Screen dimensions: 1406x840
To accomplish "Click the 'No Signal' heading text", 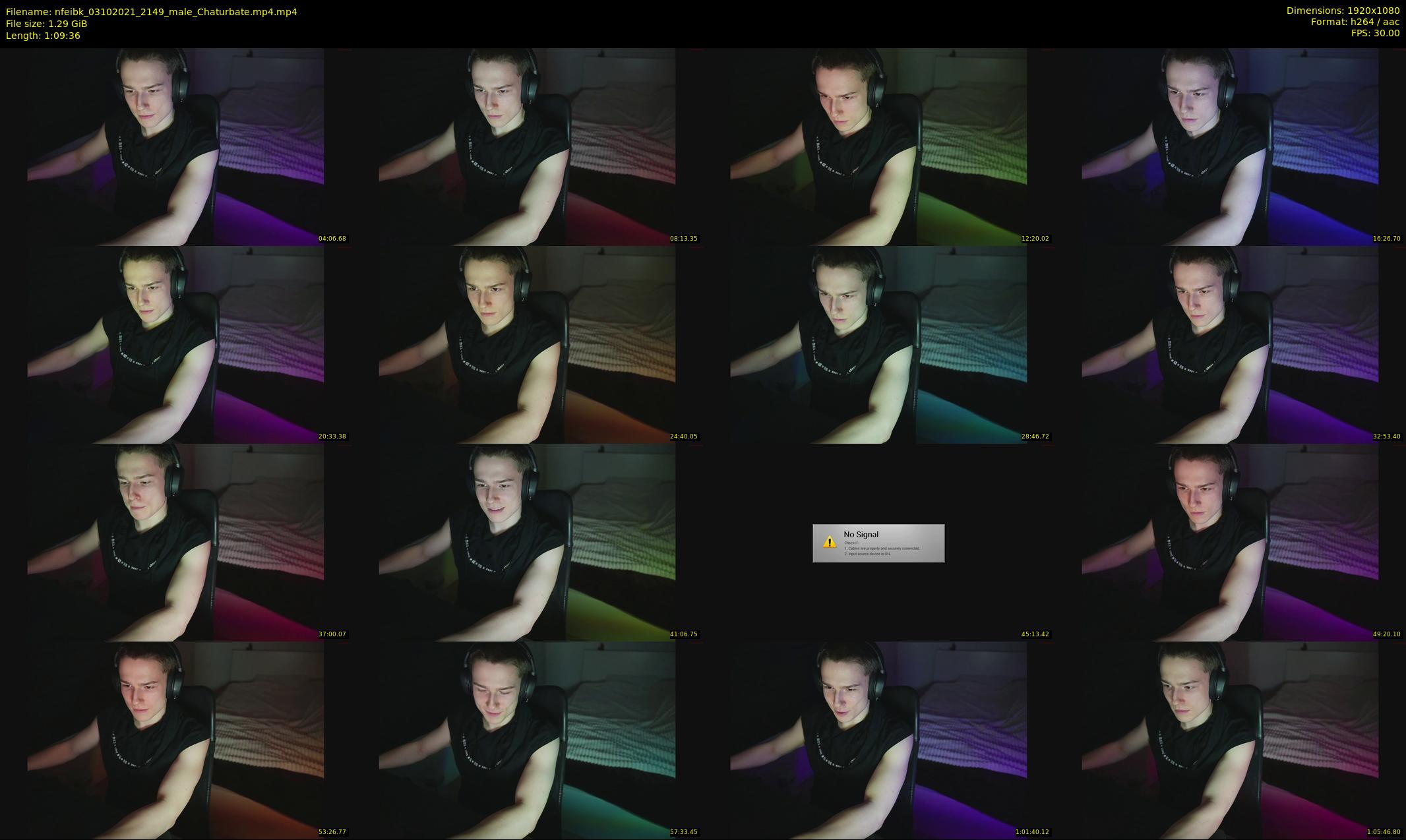I will pos(861,535).
